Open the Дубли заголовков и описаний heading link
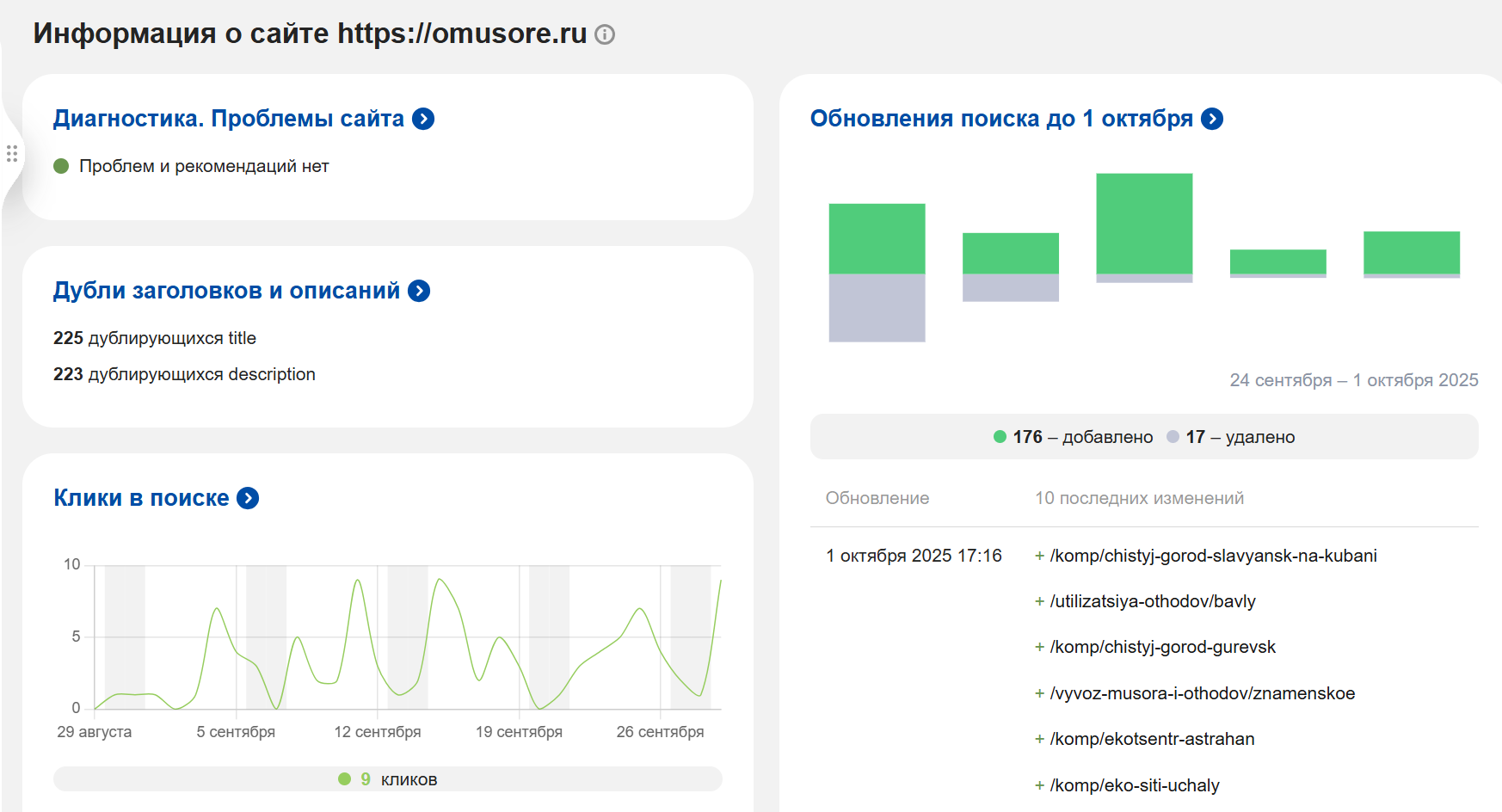Screen dimensions: 1502x812 (x=226, y=291)
